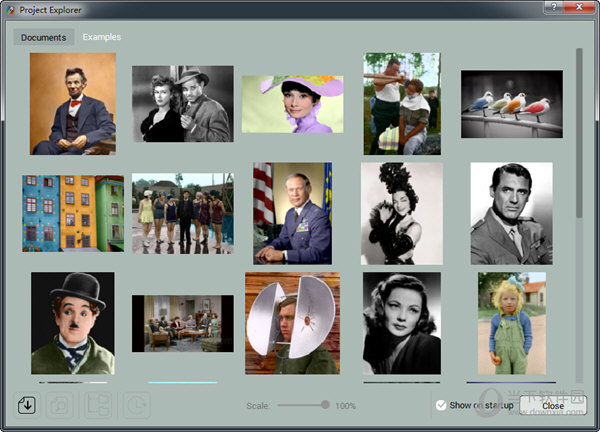Open the colorful birds on railing thumbnail
The image size is (600, 432).
[512, 104]
